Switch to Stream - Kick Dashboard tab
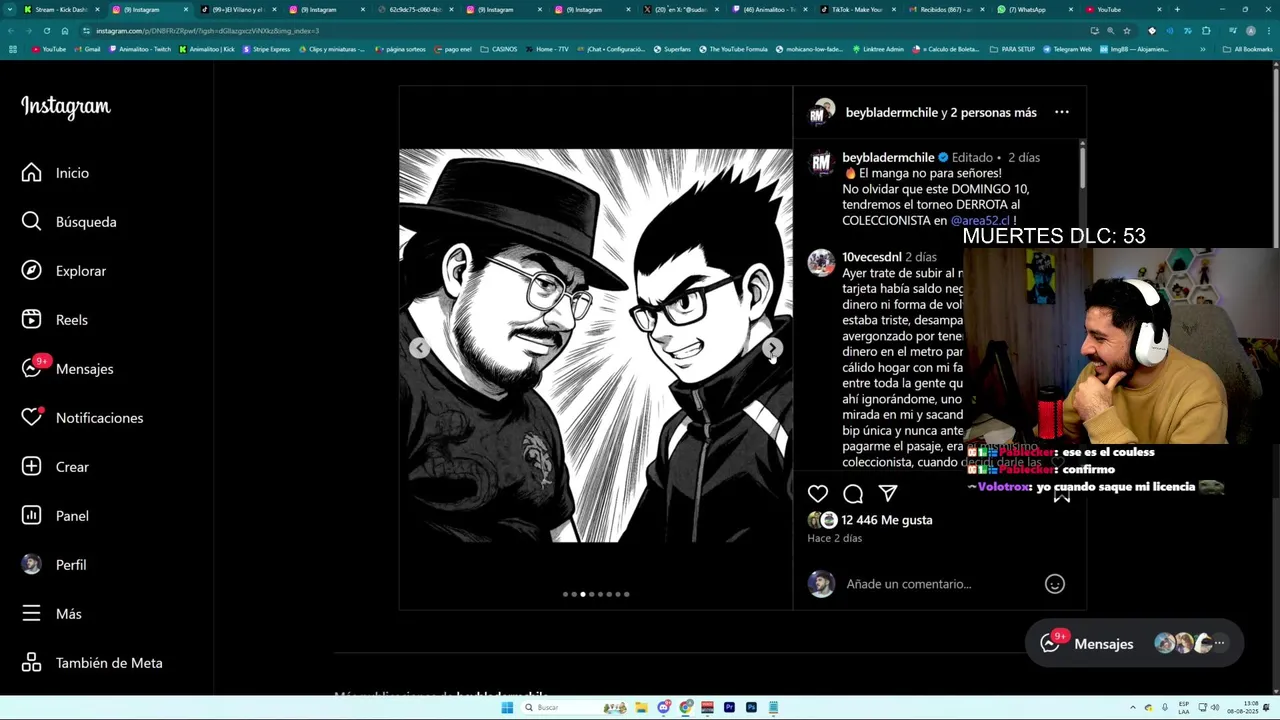The image size is (1280, 720). [61, 9]
